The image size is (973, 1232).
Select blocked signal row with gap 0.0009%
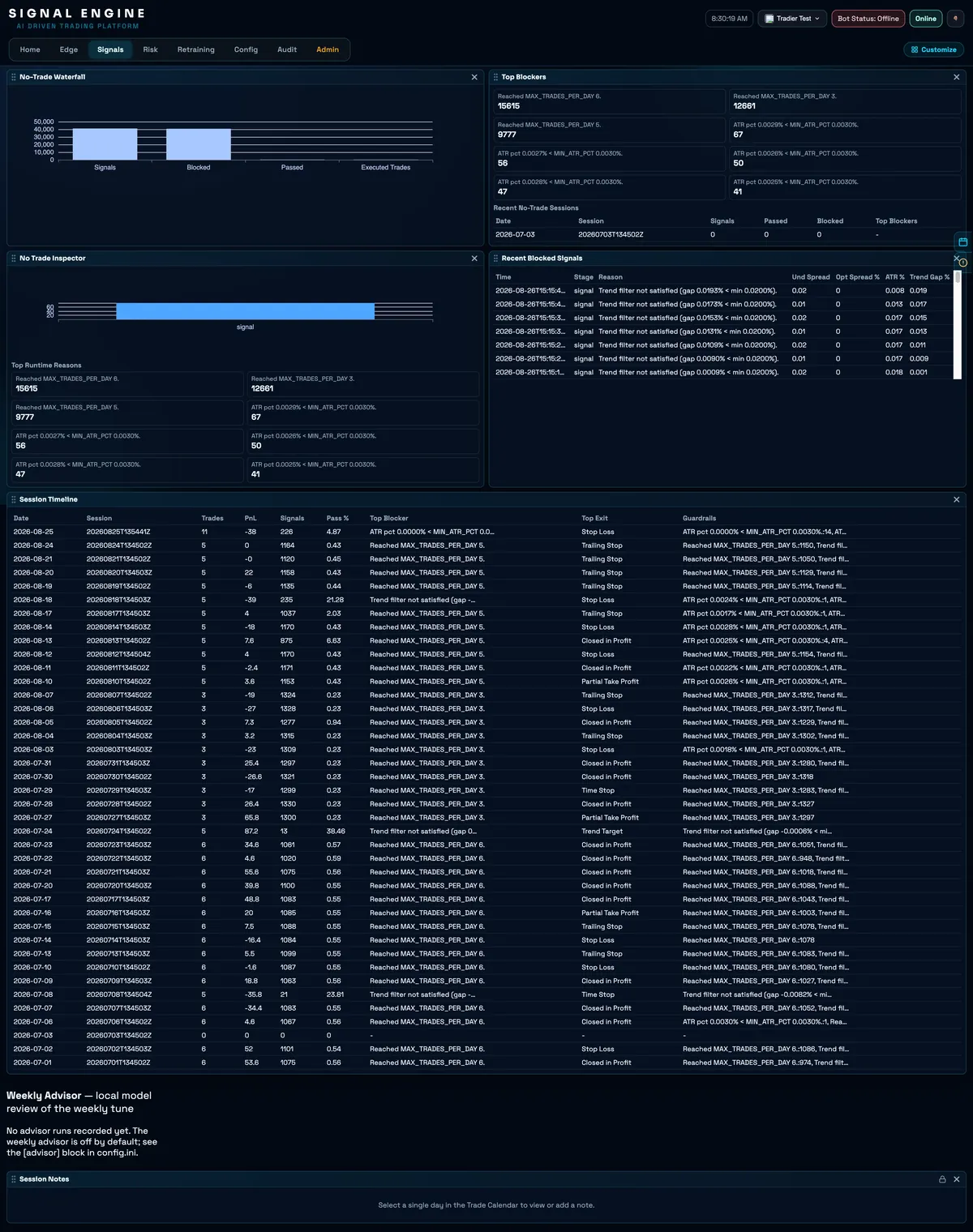(x=723, y=373)
